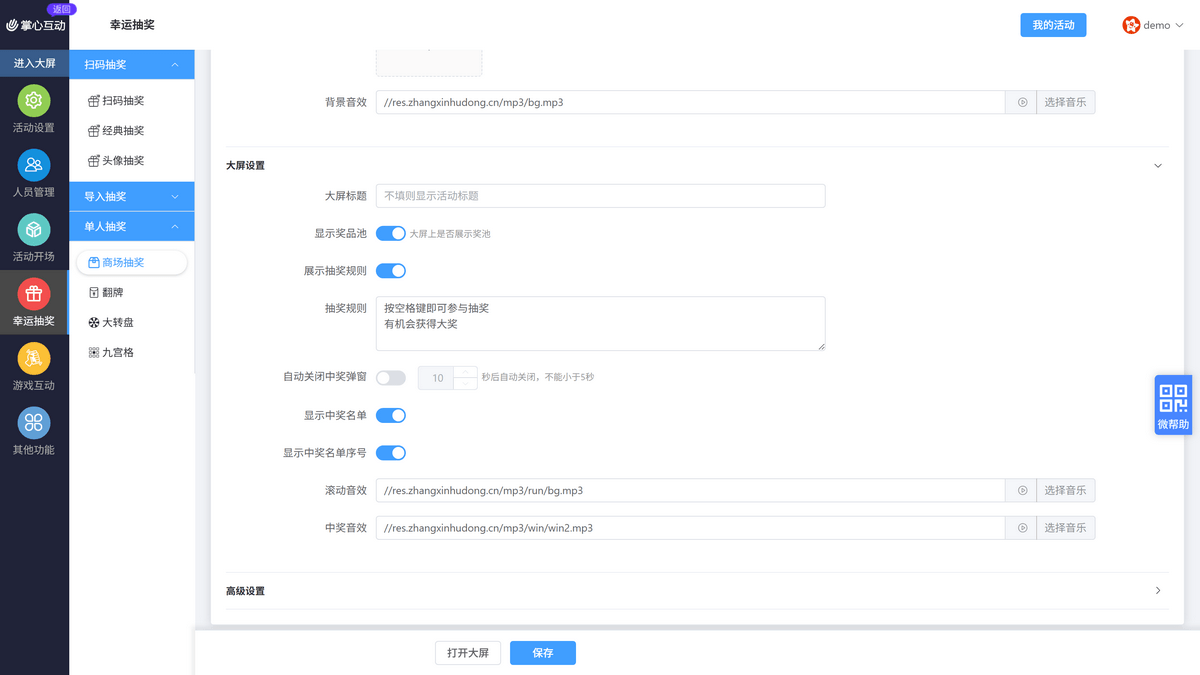The height and width of the screenshot is (675, 1200).
Task: Click the demo user avatar
Action: 1131,25
